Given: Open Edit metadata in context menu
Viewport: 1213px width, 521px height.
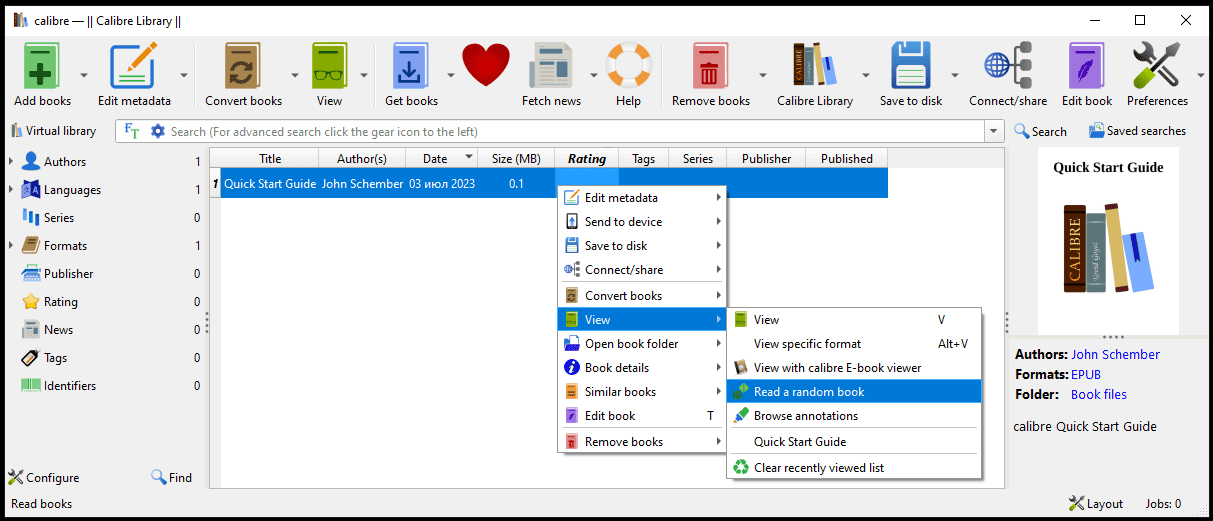Looking at the screenshot, I should point(642,197).
